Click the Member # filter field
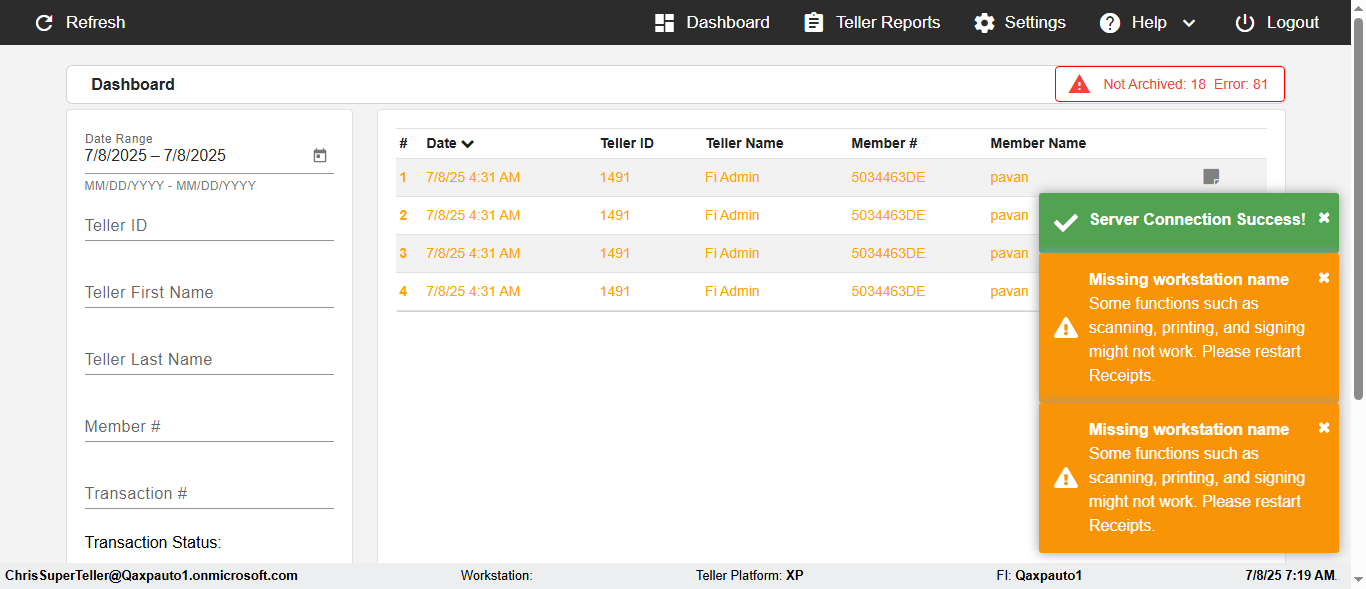The image size is (1366, 589). pyautogui.click(x=208, y=427)
